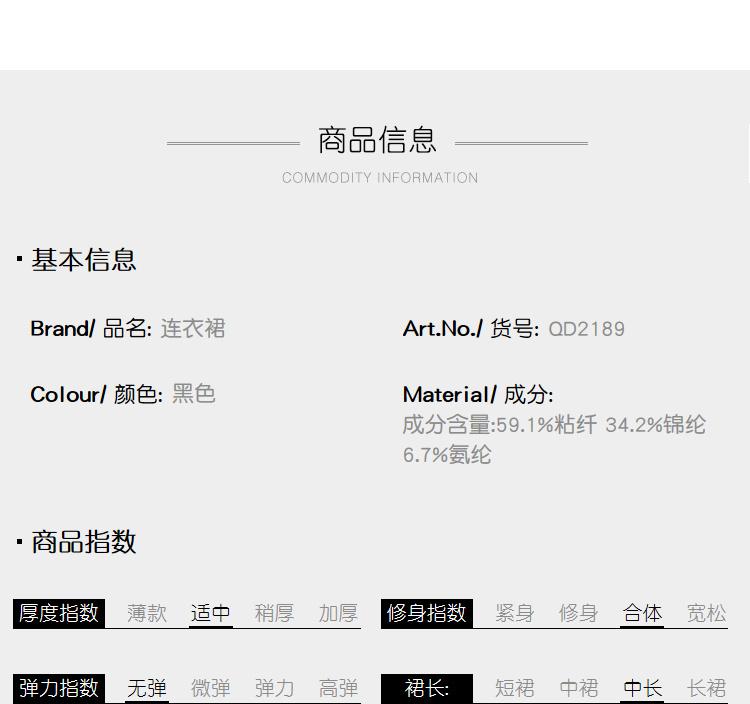
Task: Choose fit option 紧身
Action: [x=515, y=614]
